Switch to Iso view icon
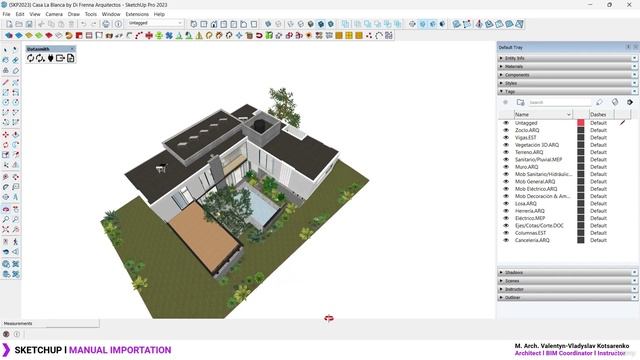 point(194,24)
